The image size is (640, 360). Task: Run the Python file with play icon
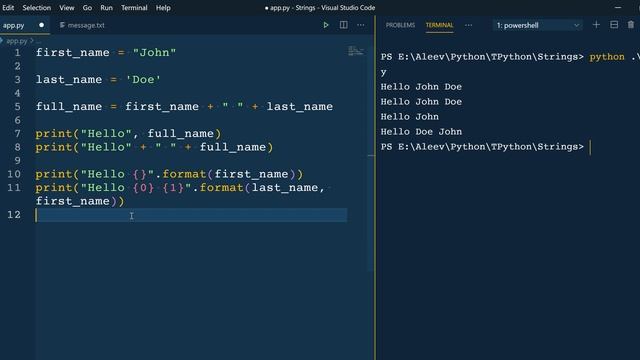click(x=326, y=25)
